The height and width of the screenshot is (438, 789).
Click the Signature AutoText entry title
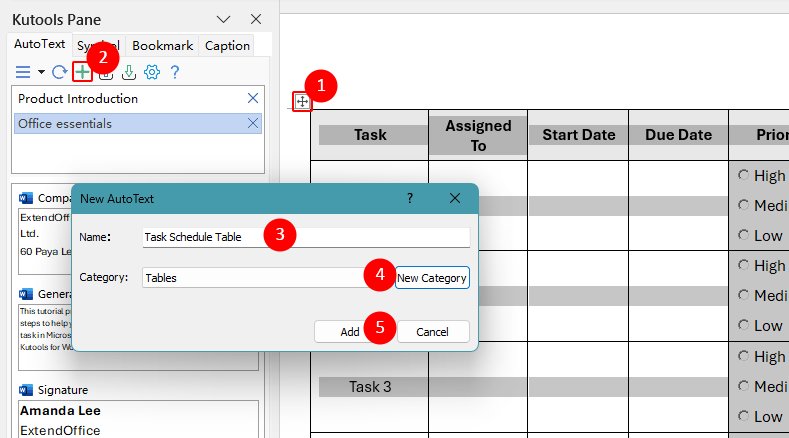click(x=62, y=390)
